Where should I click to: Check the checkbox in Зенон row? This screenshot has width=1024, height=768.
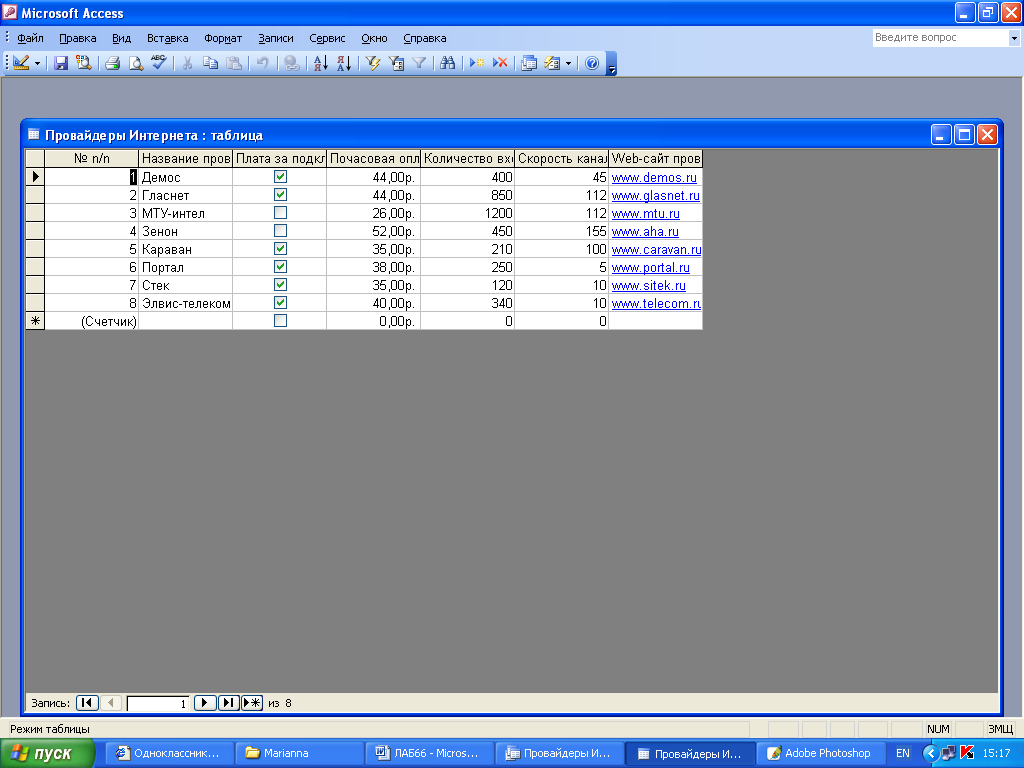point(280,231)
